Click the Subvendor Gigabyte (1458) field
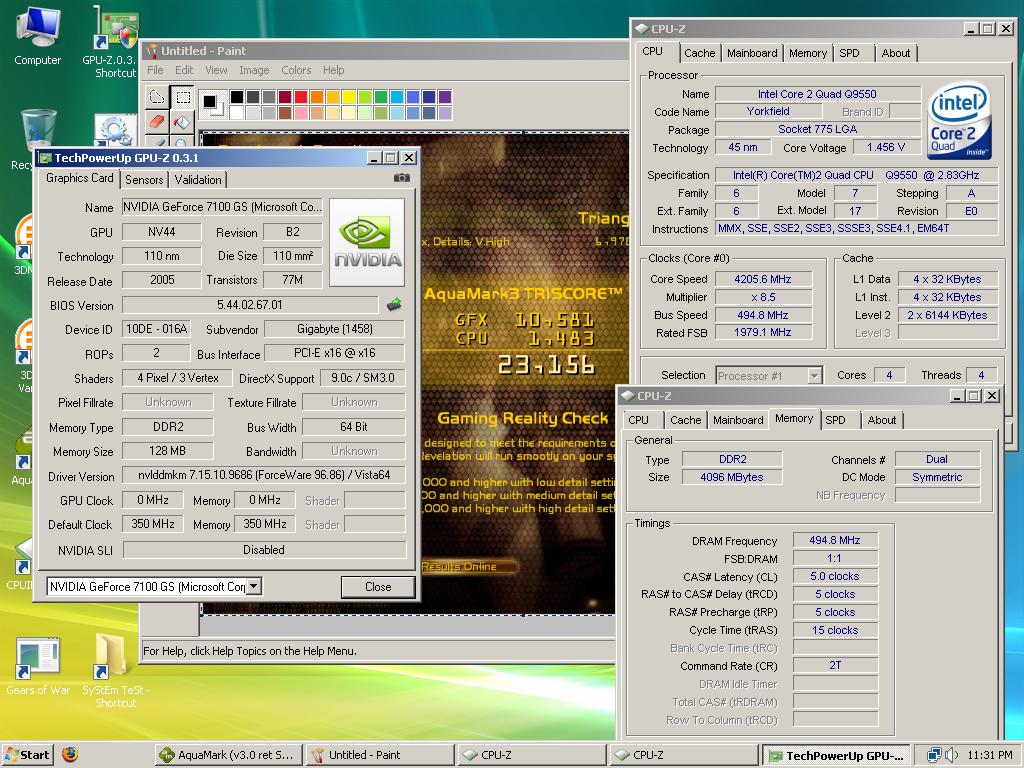Viewport: 1024px width, 768px height. pos(334,329)
